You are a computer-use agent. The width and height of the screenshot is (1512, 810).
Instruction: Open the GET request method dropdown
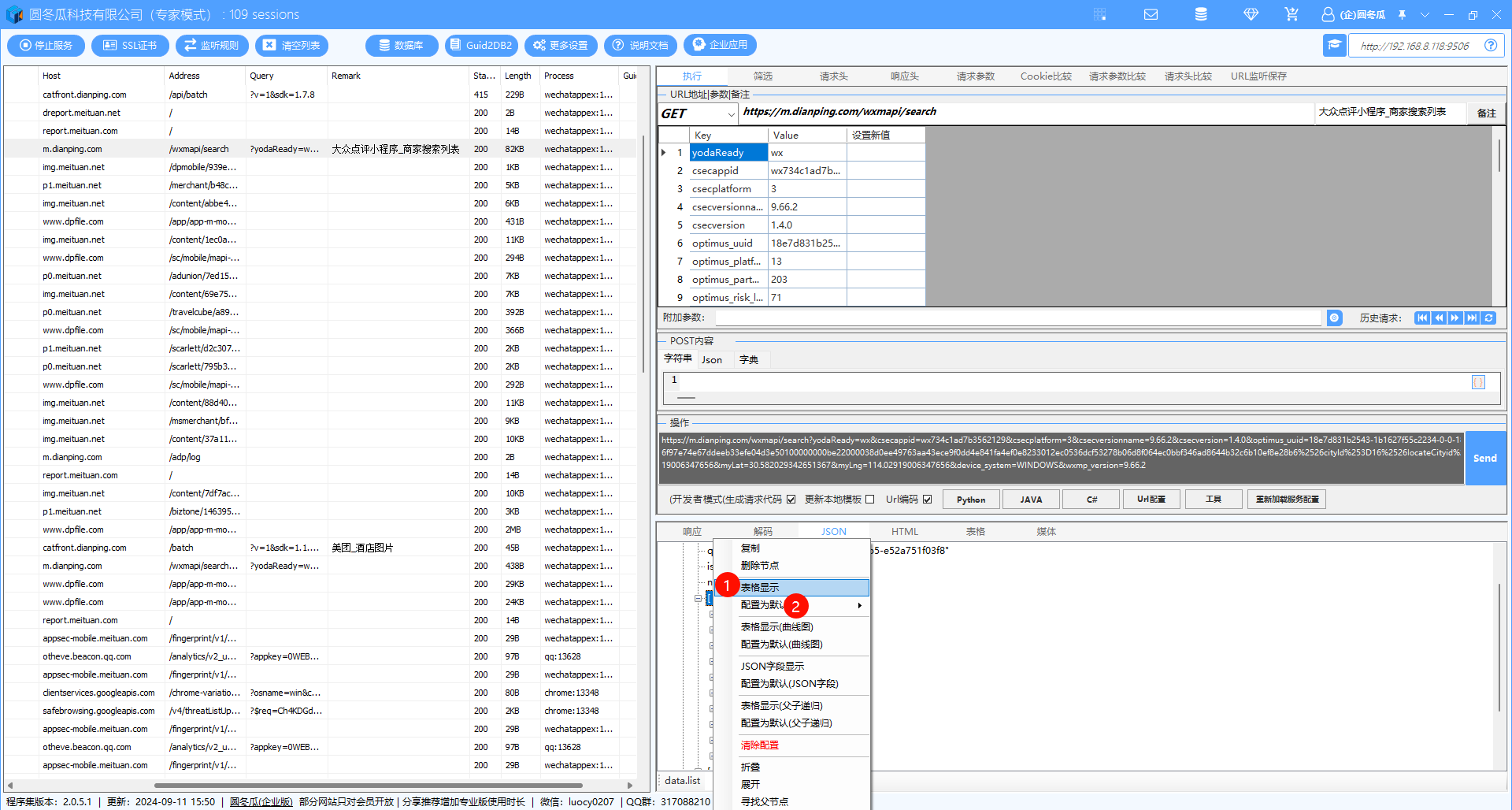731,114
